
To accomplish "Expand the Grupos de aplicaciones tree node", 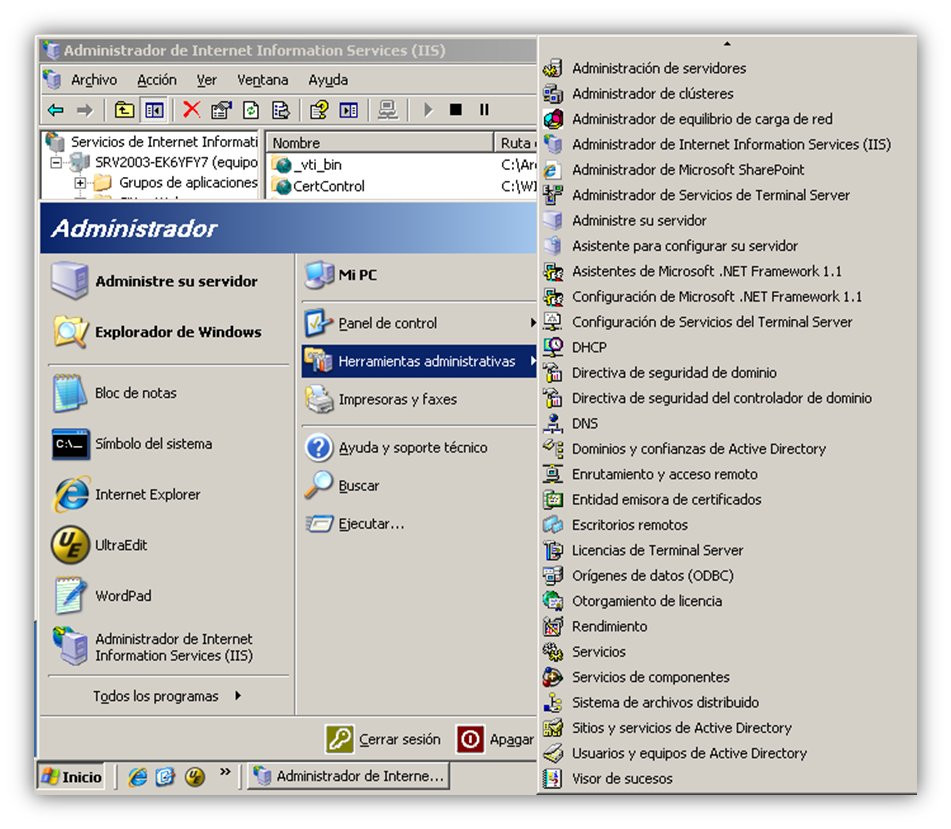I will (79, 182).
